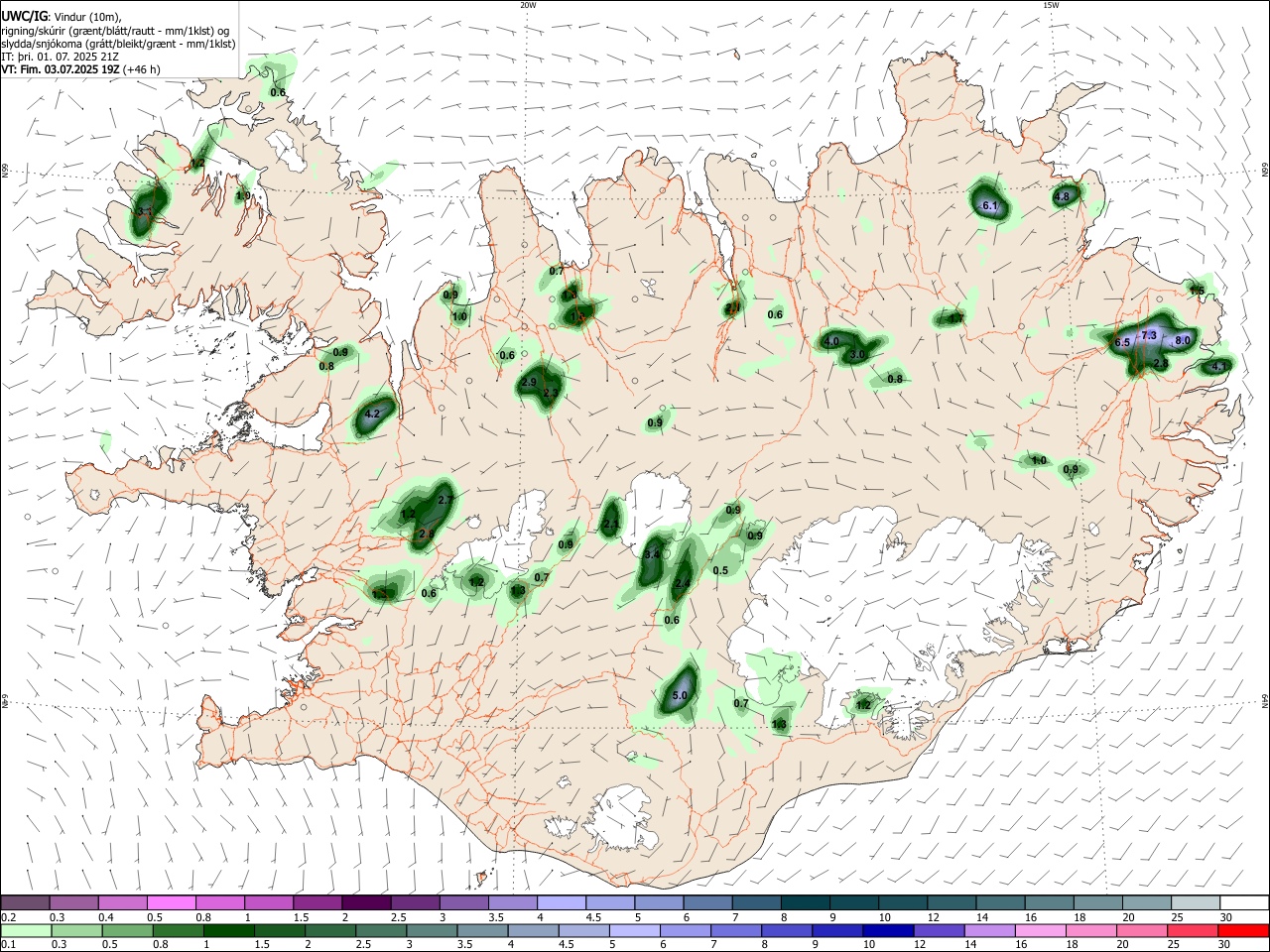The image size is (1270, 952).
Task: Pick the bright pink 0.5 snow scale swatch
Action: click(x=171, y=903)
